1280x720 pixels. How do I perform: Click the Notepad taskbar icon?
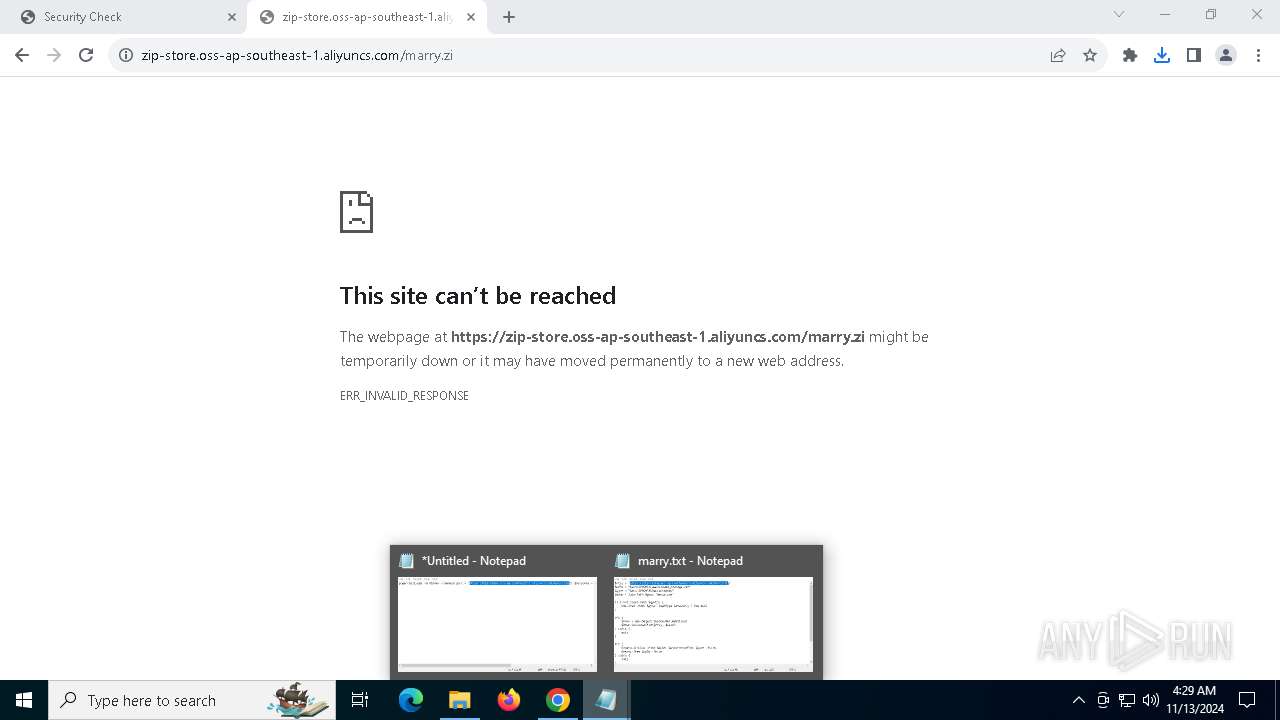click(606, 700)
